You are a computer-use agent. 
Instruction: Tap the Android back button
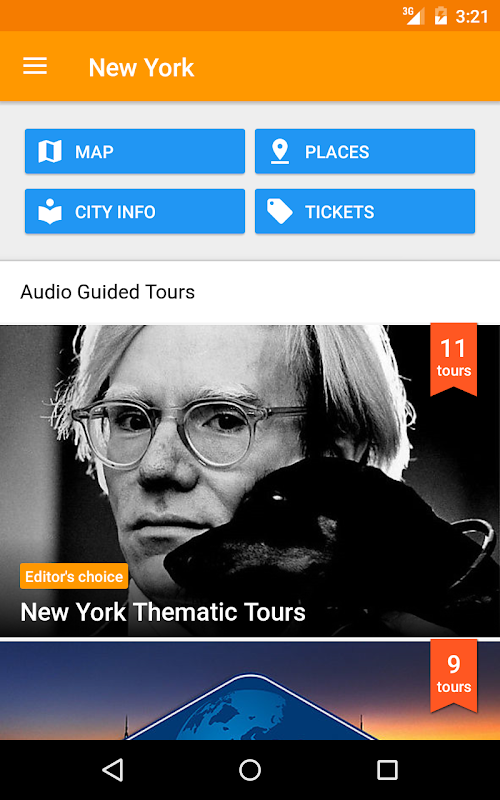click(113, 770)
